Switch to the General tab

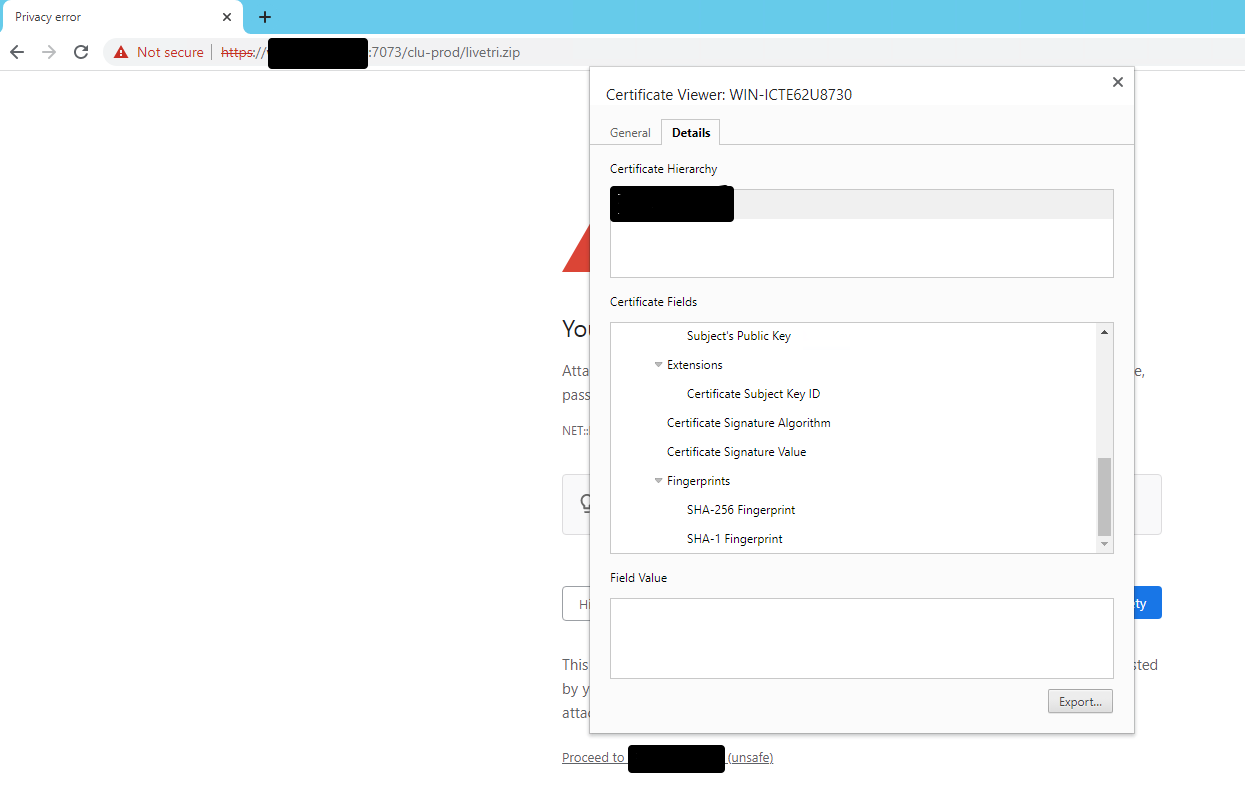point(629,131)
